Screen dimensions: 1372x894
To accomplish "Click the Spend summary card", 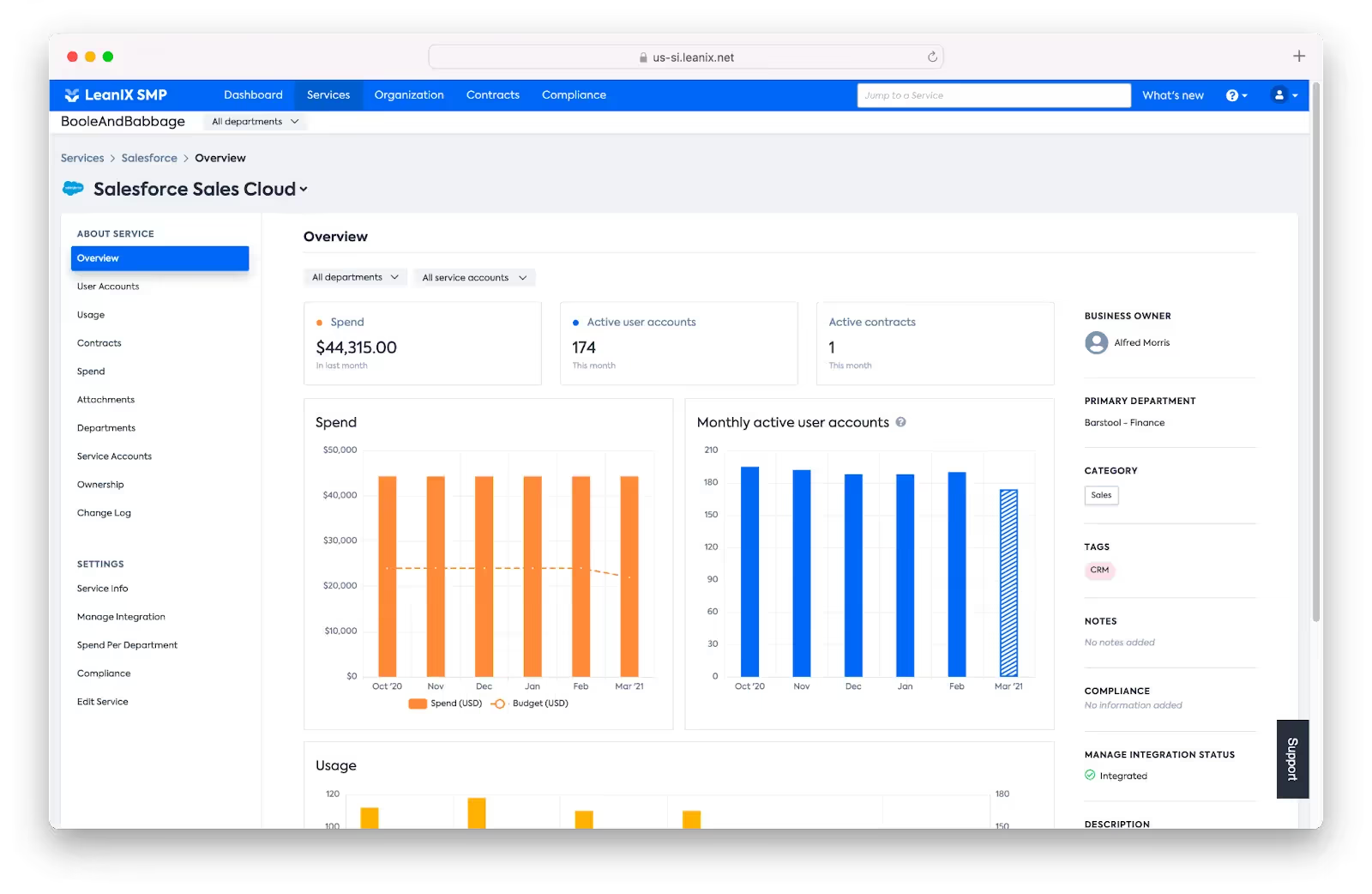I will coord(423,343).
